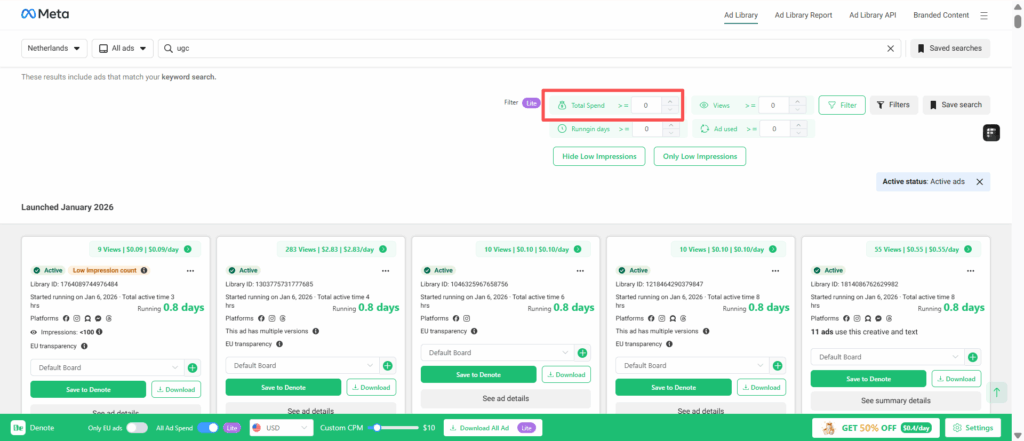Add new board with plus on ad 1218464290379847

point(777,366)
